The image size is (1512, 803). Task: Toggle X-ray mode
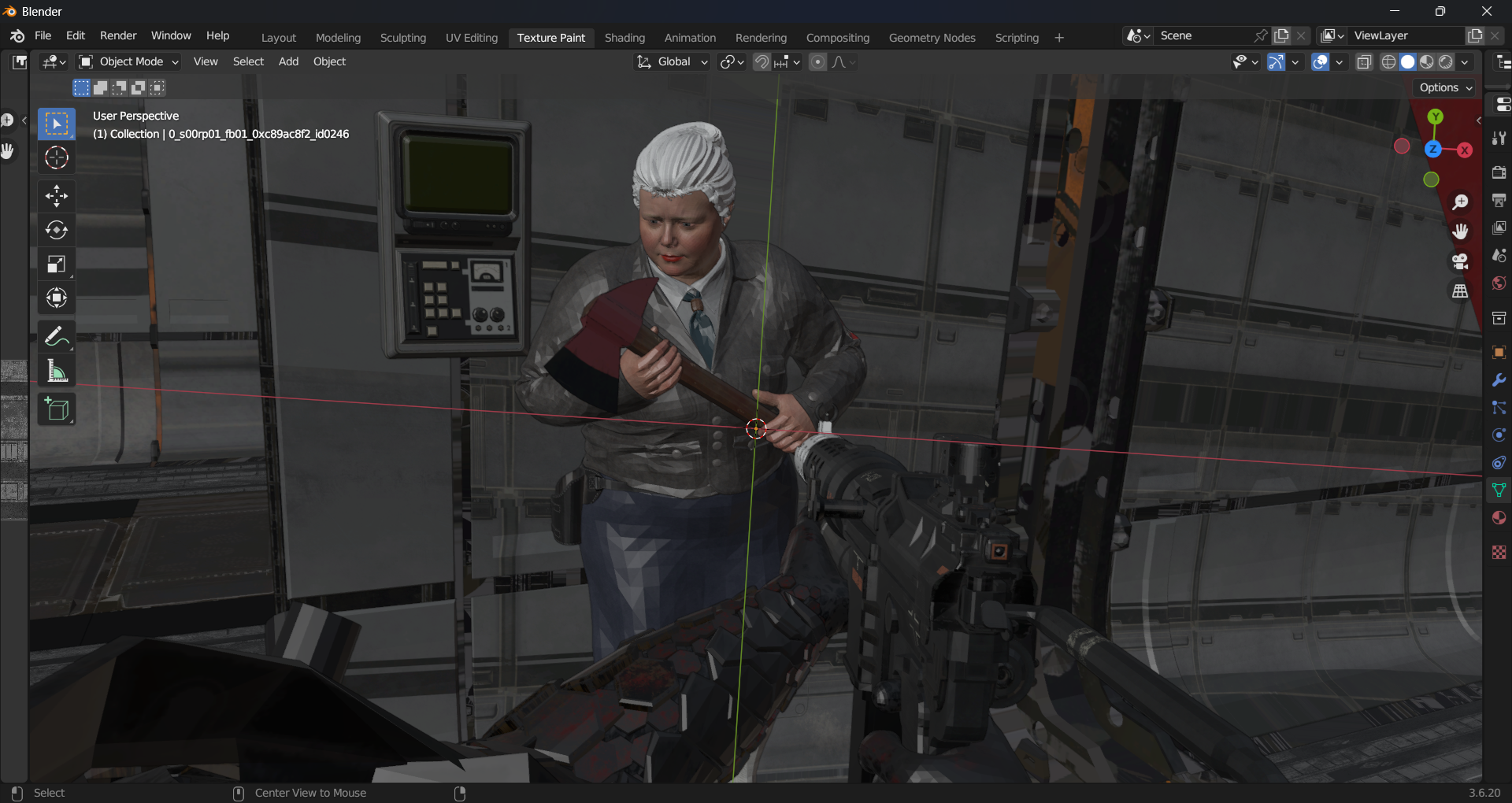1365,62
